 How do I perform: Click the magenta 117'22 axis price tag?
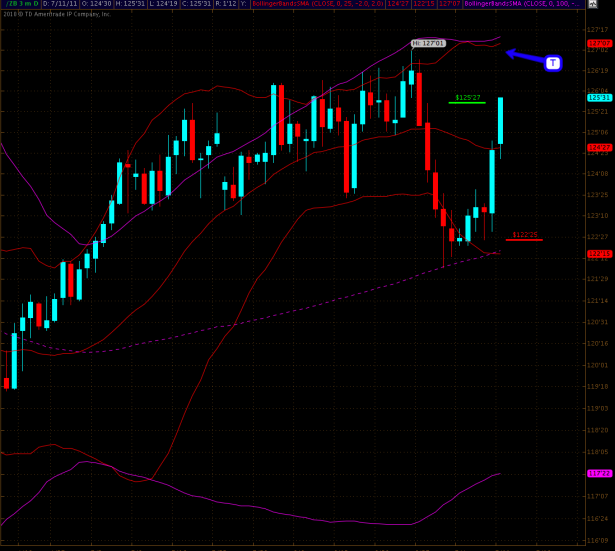pyautogui.click(x=599, y=474)
